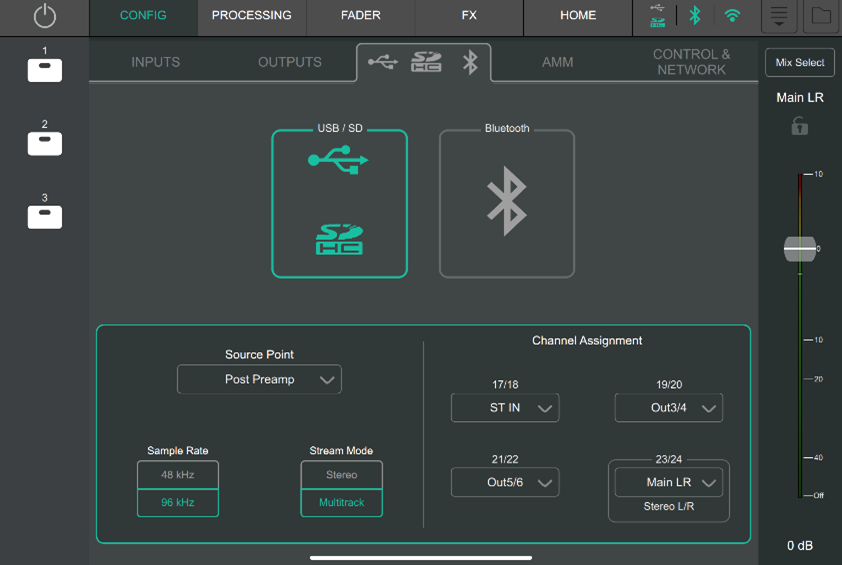Image resolution: width=842 pixels, height=565 pixels.
Task: Open the 17/18 ST IN dropdown
Action: [505, 408]
